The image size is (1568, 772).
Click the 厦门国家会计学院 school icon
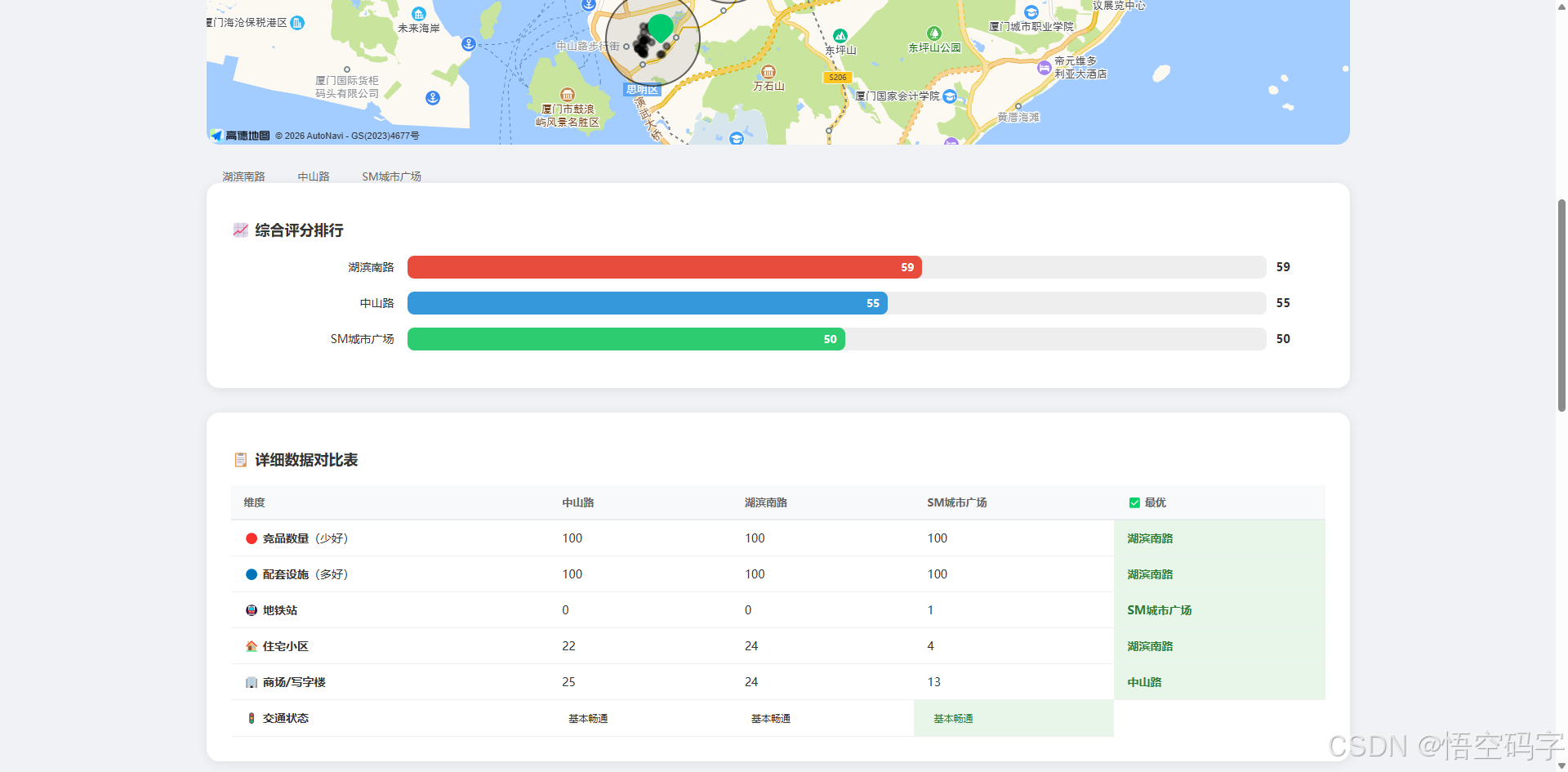[949, 96]
